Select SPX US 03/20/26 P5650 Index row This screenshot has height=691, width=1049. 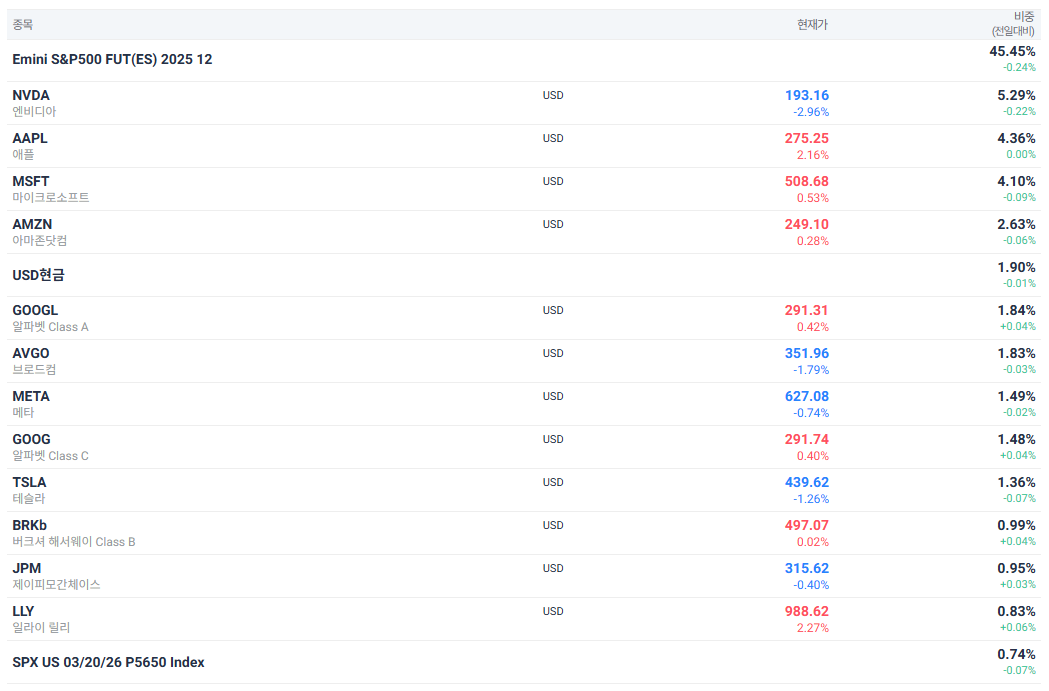[x=524, y=662]
